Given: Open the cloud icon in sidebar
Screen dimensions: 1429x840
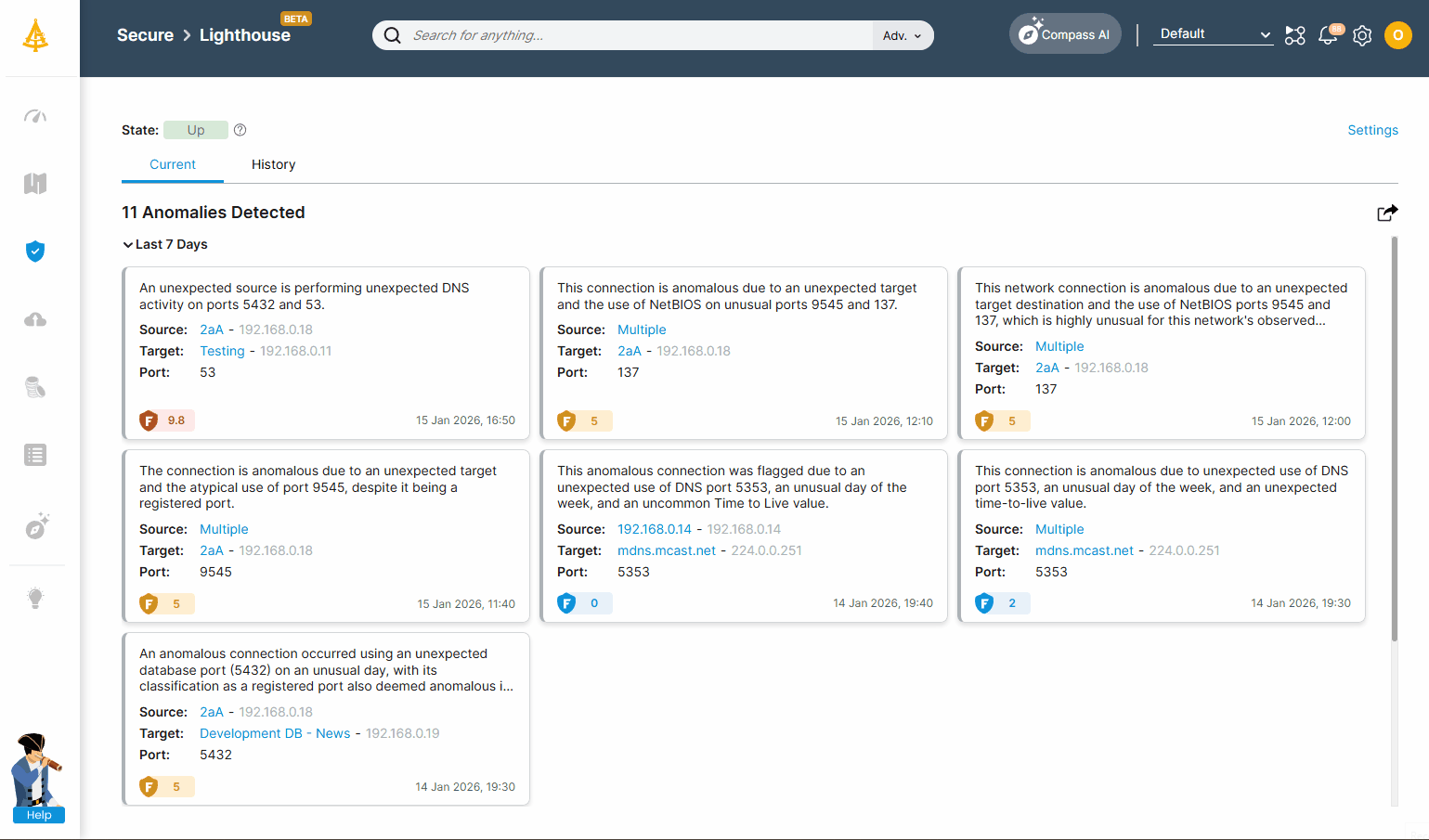Looking at the screenshot, I should click(35, 320).
